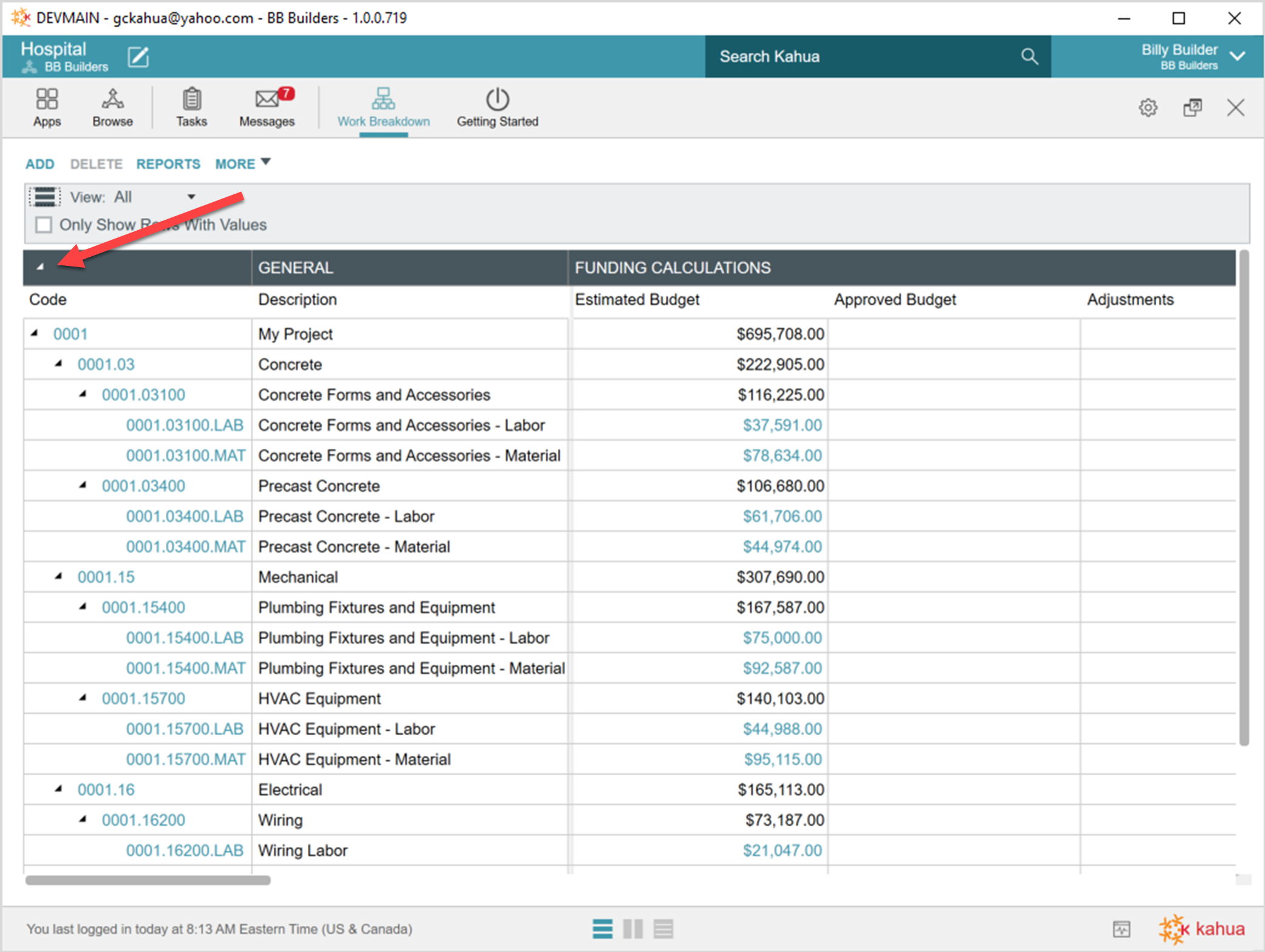Open code link 0001.03400.LAB

185,516
